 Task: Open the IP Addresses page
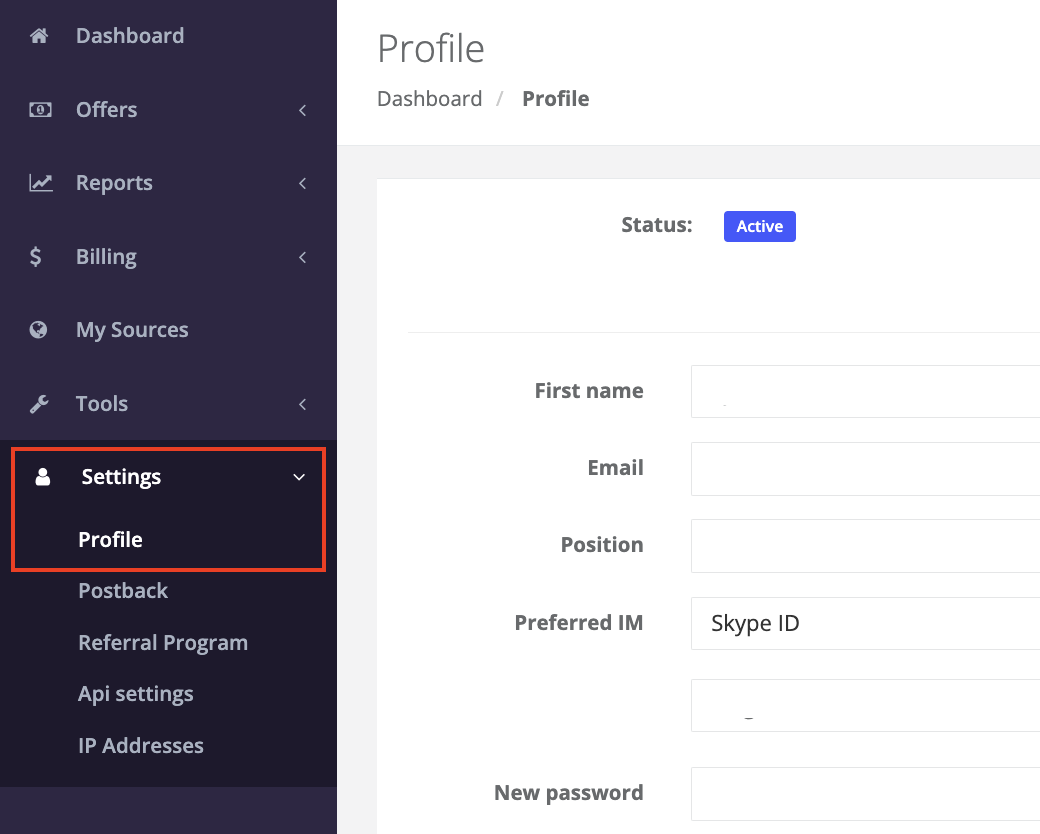pos(141,745)
